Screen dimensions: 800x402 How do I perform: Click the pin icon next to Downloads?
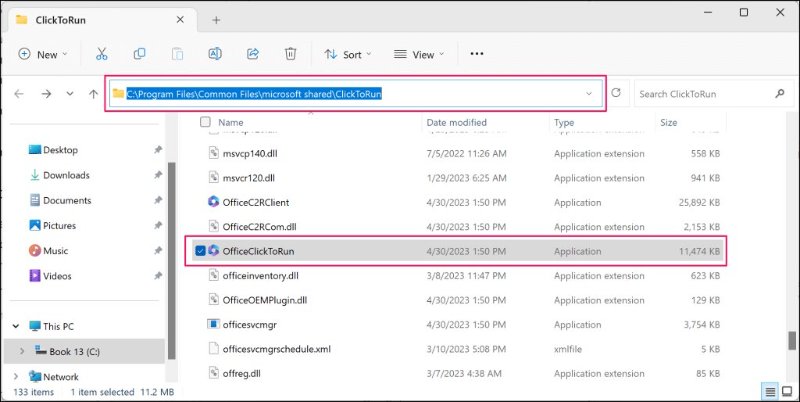click(x=158, y=175)
